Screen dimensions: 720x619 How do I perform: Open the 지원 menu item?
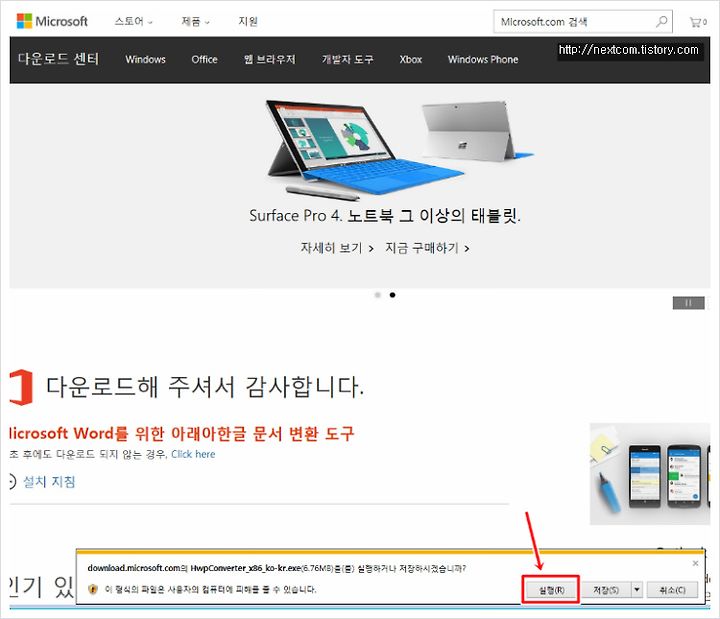coord(248,21)
